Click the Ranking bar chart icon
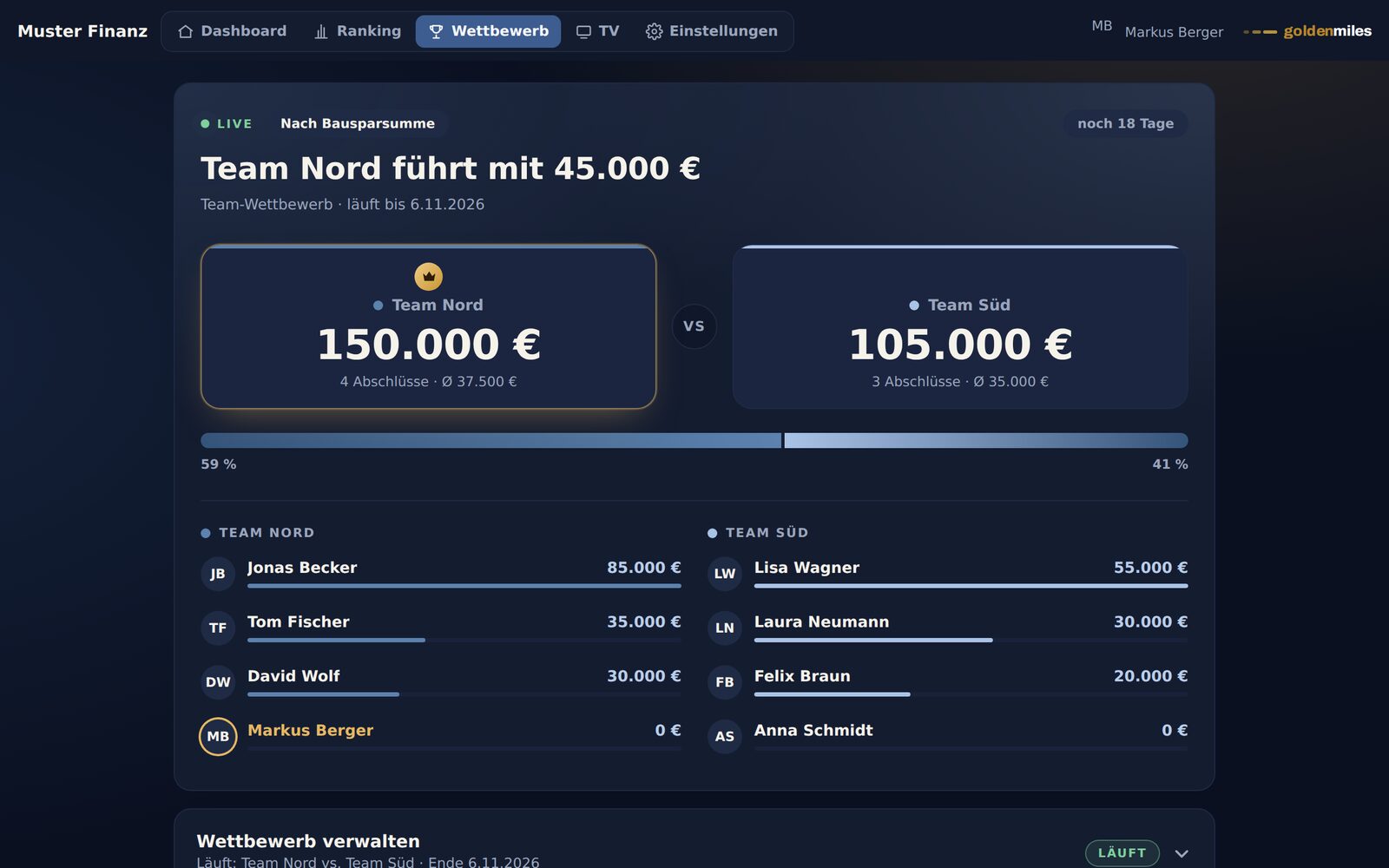 (321, 31)
